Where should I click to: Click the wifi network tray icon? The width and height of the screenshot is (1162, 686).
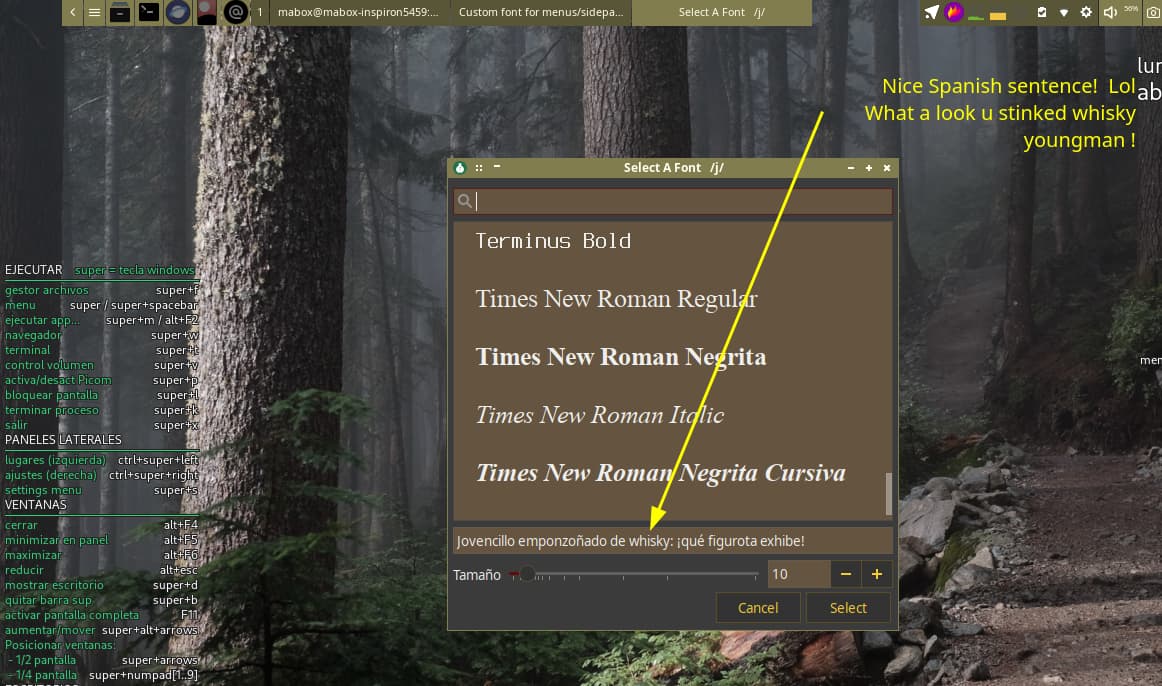[1063, 13]
